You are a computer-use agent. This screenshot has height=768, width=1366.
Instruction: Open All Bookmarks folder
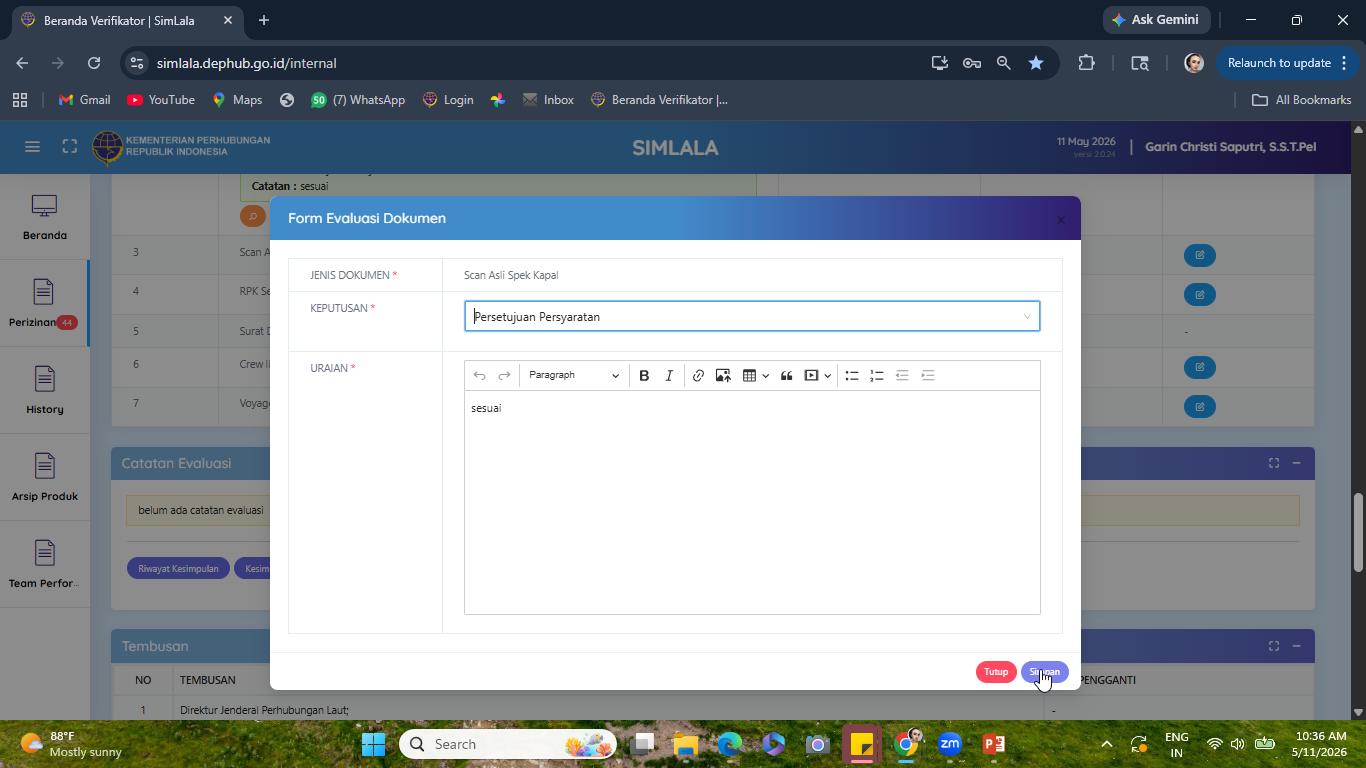click(x=1302, y=100)
